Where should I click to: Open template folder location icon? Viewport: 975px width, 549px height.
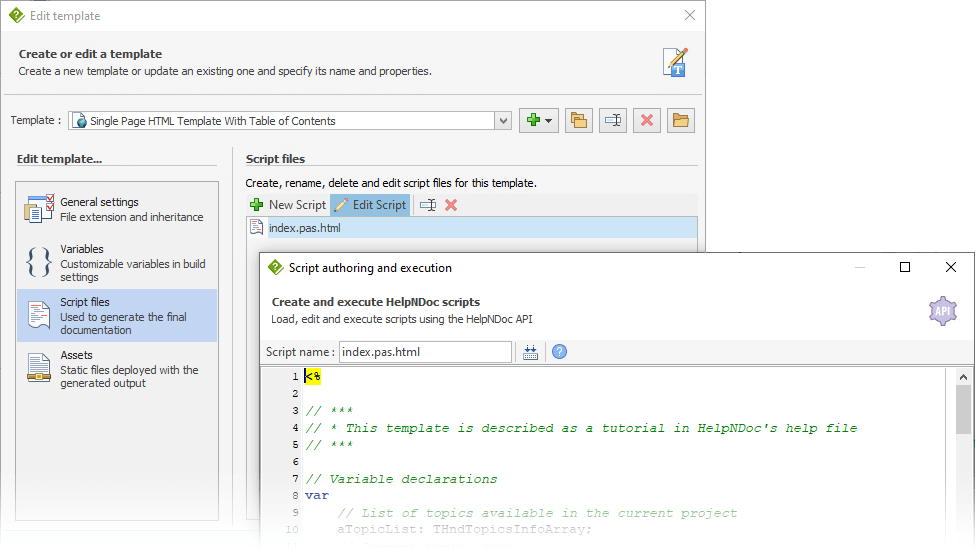click(x=681, y=120)
